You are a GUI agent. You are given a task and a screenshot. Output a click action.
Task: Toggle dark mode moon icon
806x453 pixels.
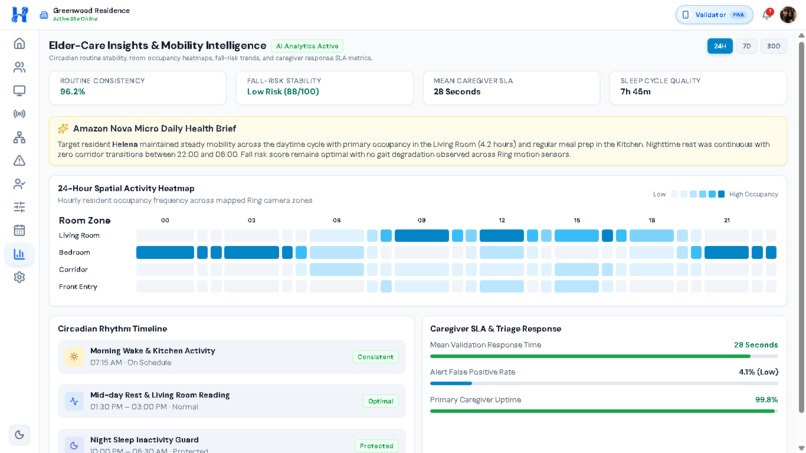(19, 435)
